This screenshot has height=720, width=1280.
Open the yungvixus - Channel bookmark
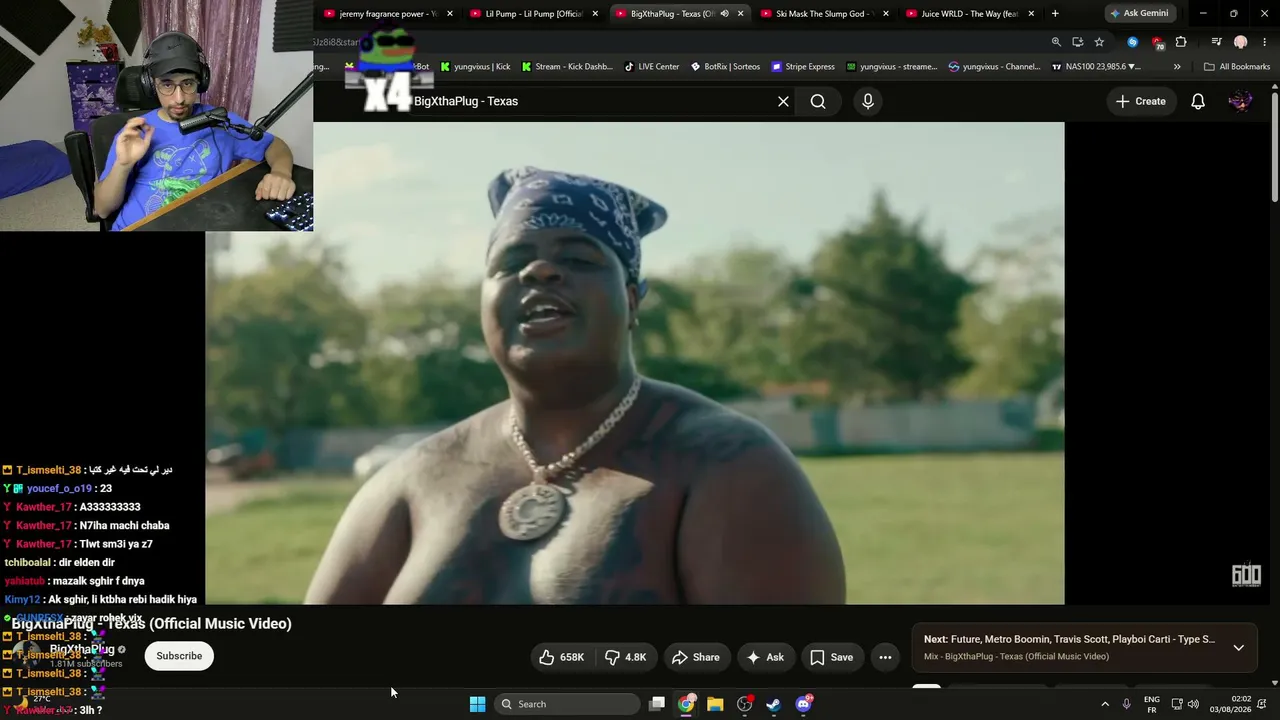tap(994, 67)
